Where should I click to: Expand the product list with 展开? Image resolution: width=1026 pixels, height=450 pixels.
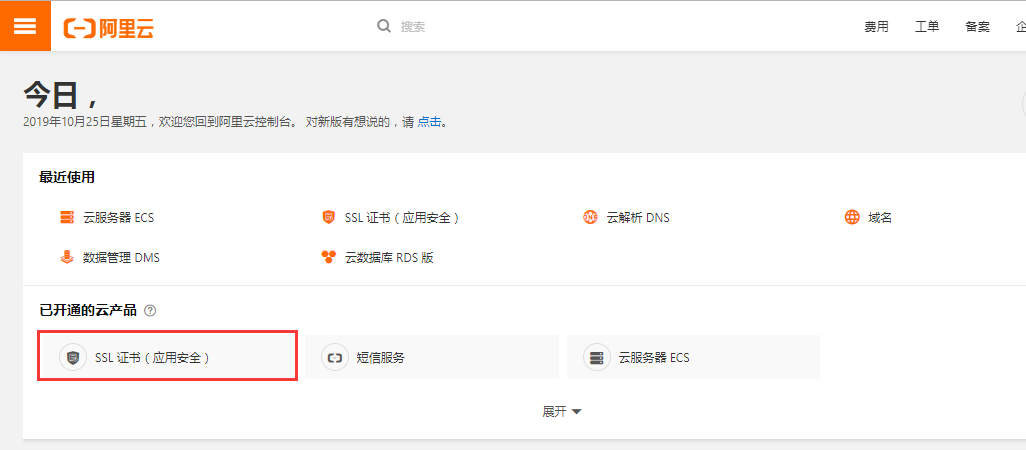tap(562, 411)
